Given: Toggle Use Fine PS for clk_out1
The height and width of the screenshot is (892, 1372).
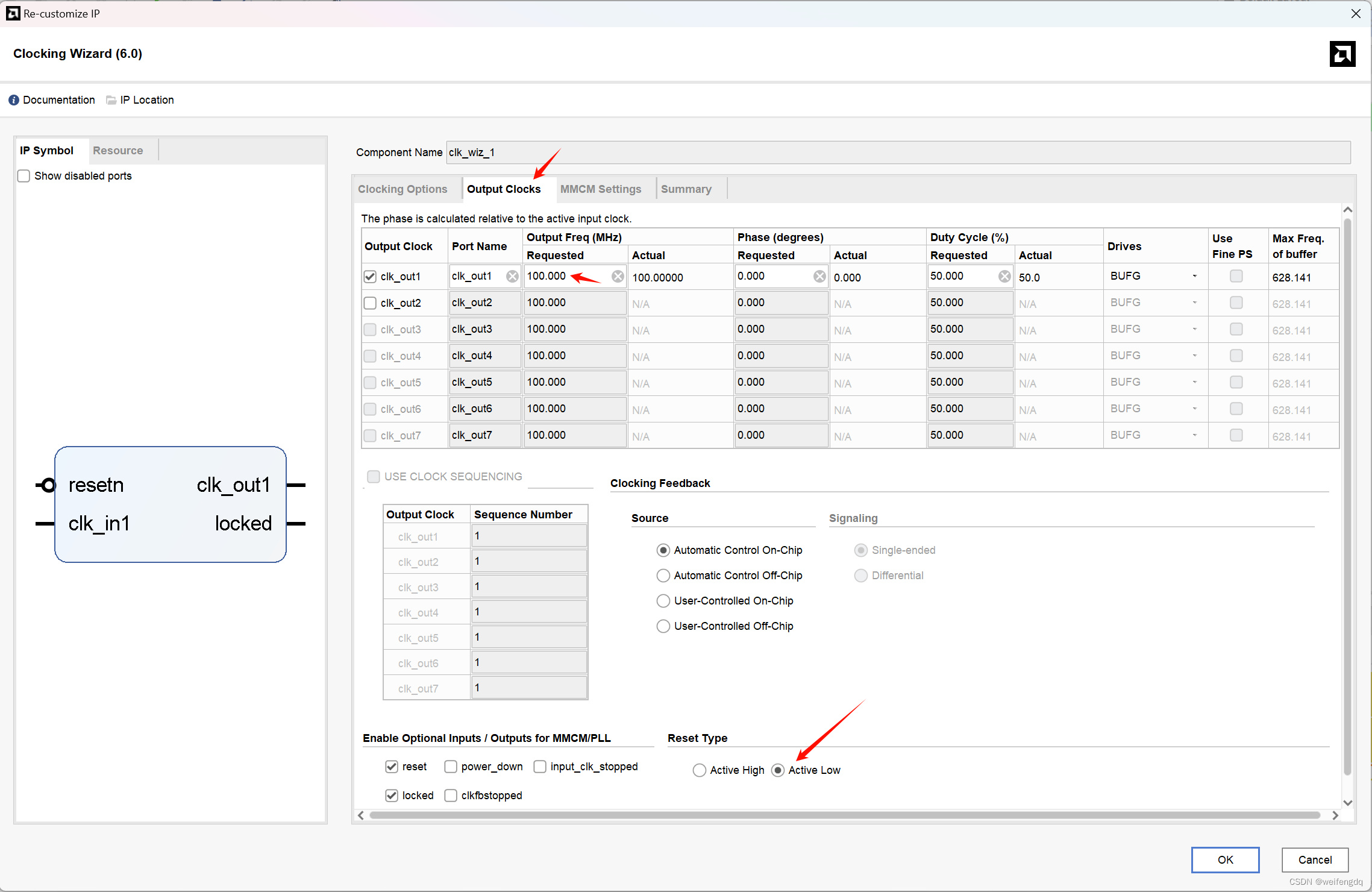Looking at the screenshot, I should point(1236,276).
